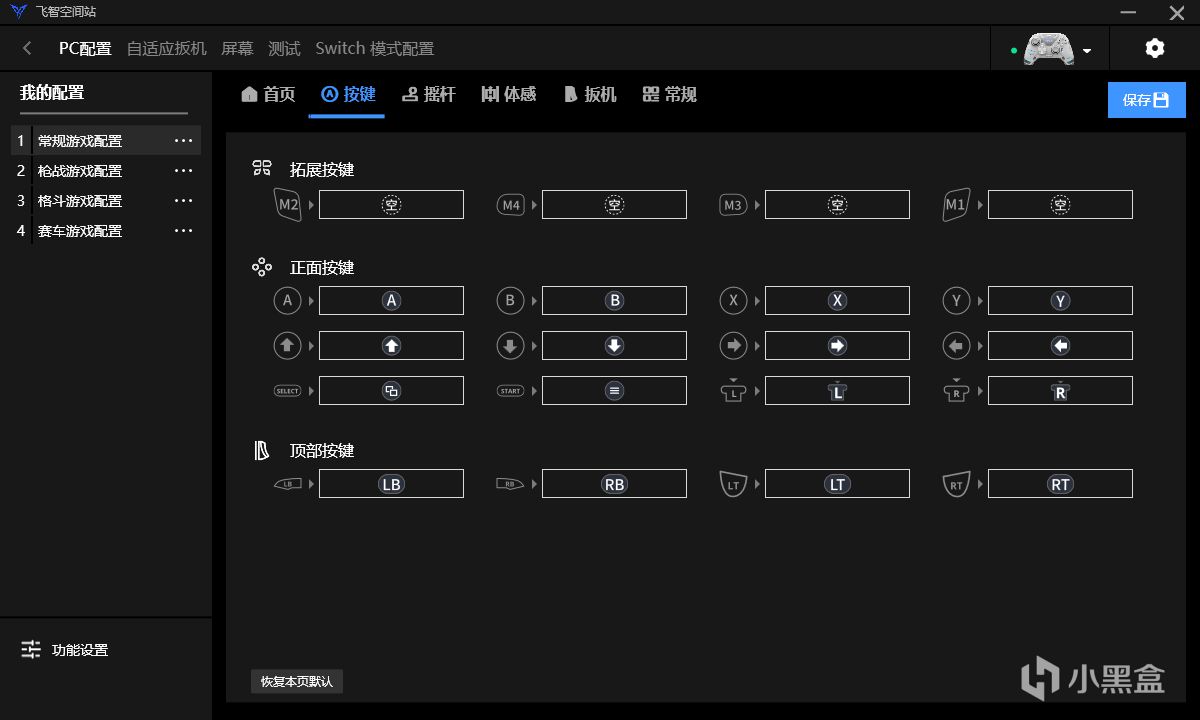Switch to the 首页 tab

[x=269, y=95]
